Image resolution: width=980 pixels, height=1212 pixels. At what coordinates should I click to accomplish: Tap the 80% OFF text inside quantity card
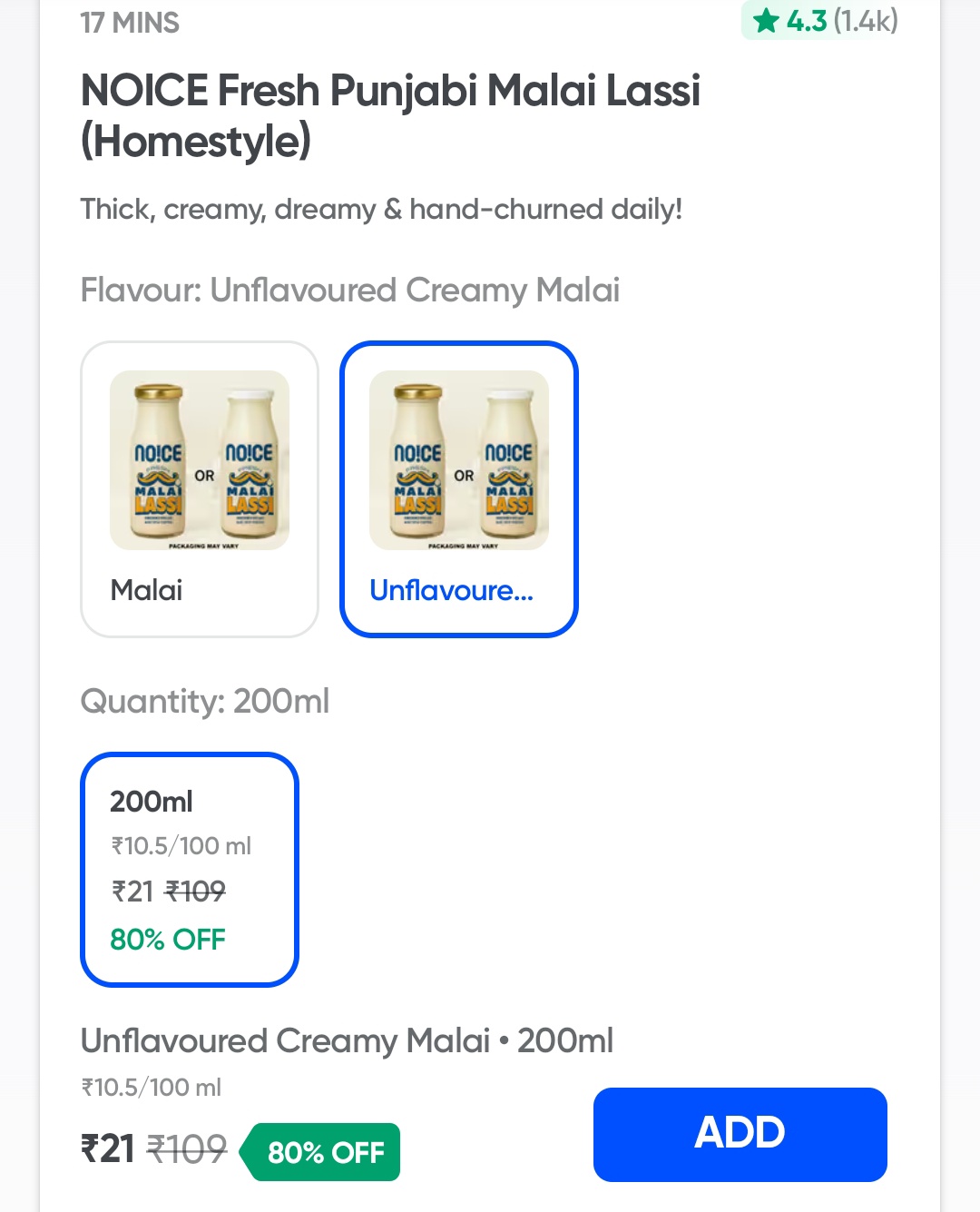coord(168,939)
